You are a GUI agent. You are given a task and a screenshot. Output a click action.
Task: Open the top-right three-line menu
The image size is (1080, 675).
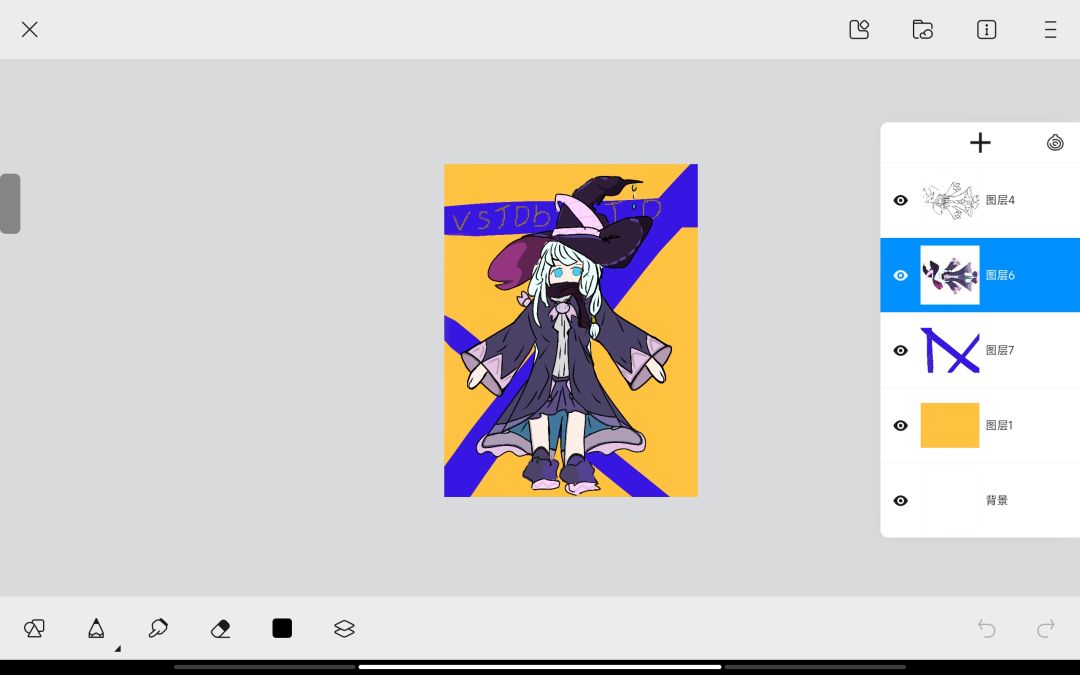pos(1050,30)
